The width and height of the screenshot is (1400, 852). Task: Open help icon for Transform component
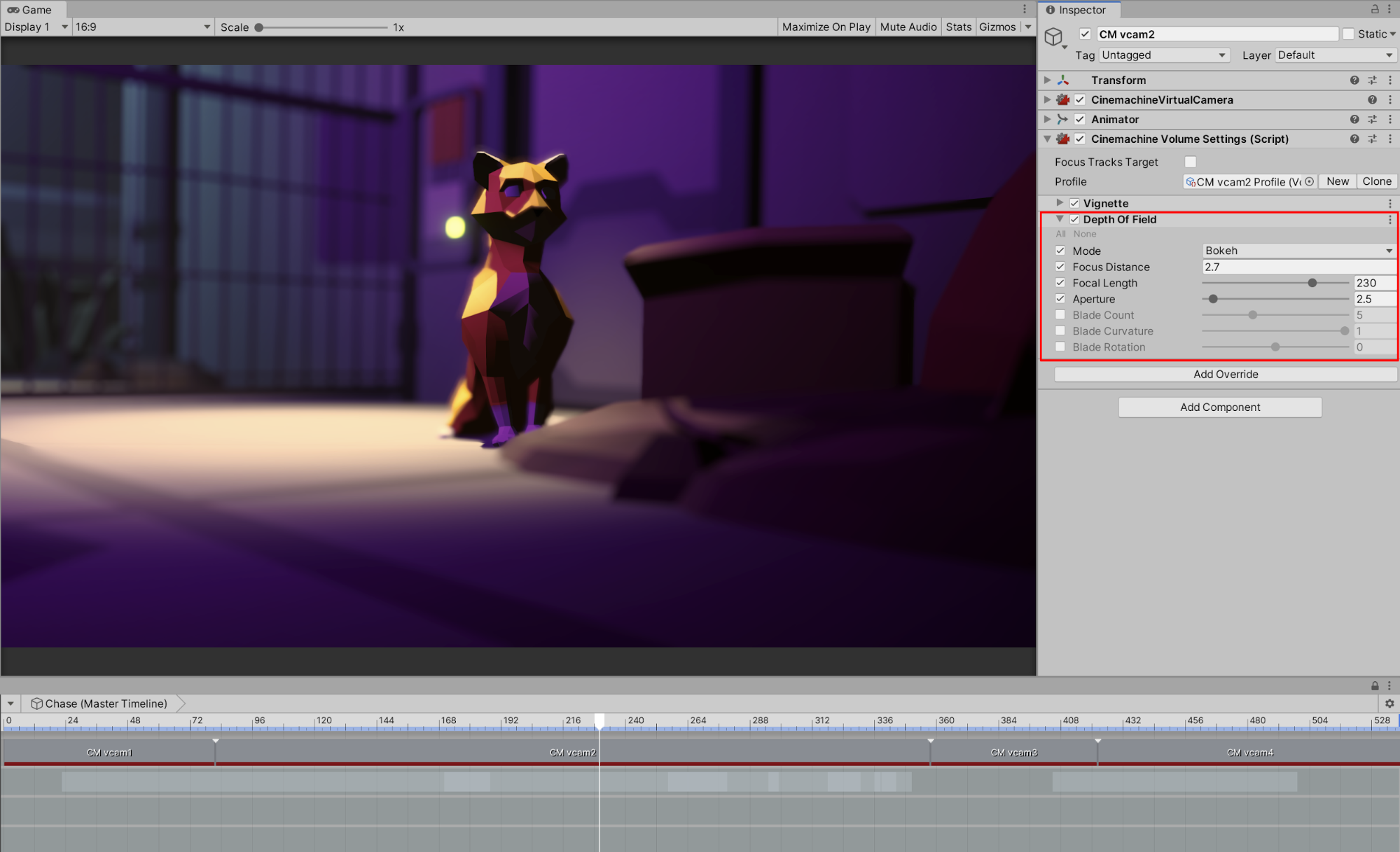(1354, 81)
